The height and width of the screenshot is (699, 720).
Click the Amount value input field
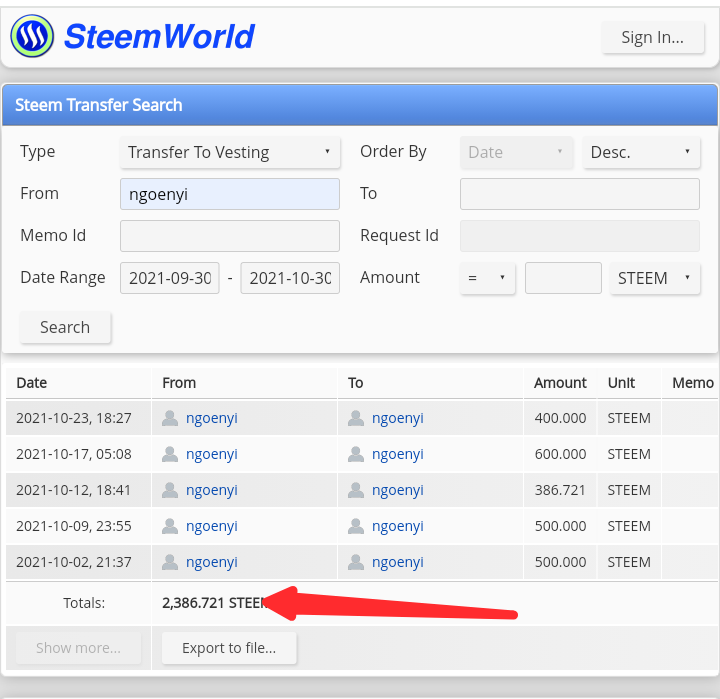tap(563, 278)
